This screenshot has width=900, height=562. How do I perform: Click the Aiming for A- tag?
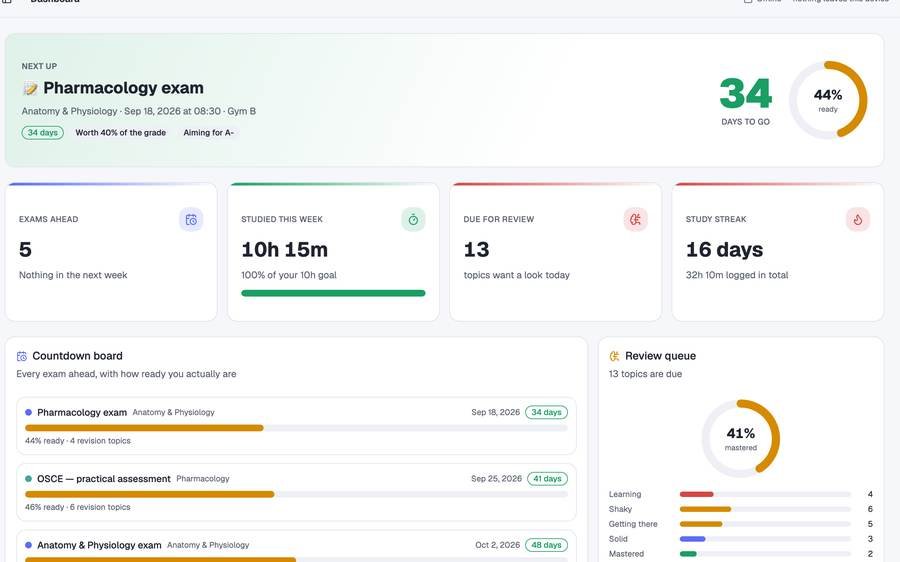pos(208,133)
